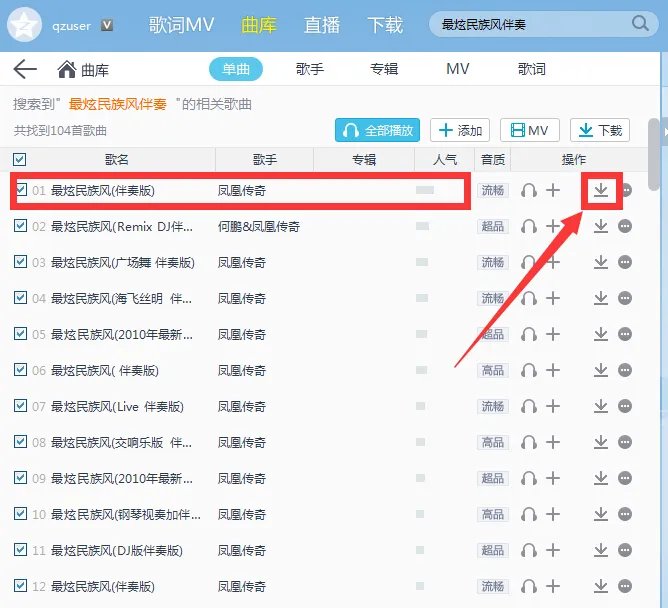
Task: Switch to the MV tab
Action: 458,69
